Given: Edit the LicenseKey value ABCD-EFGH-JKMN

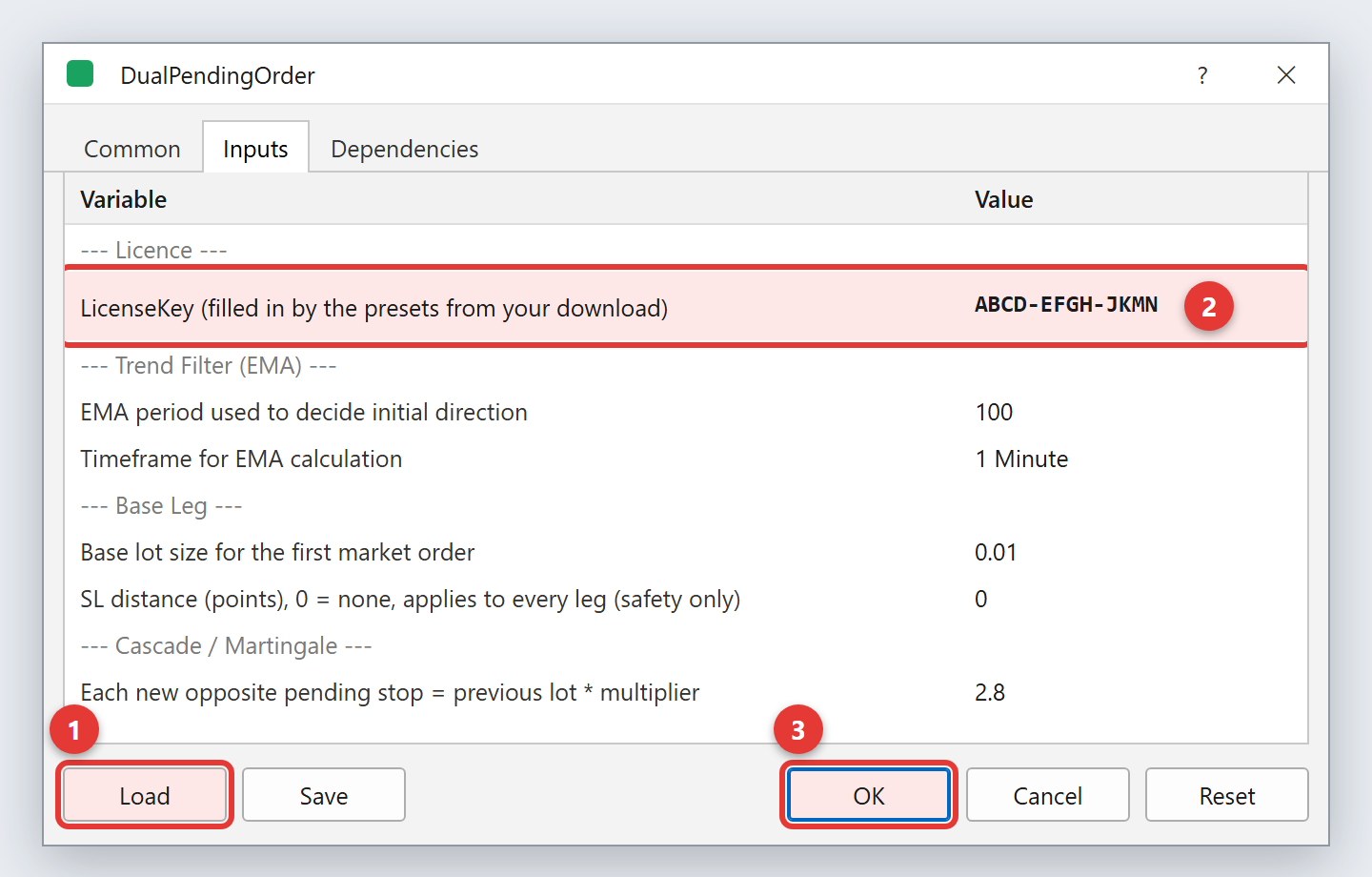Looking at the screenshot, I should click(x=1066, y=305).
